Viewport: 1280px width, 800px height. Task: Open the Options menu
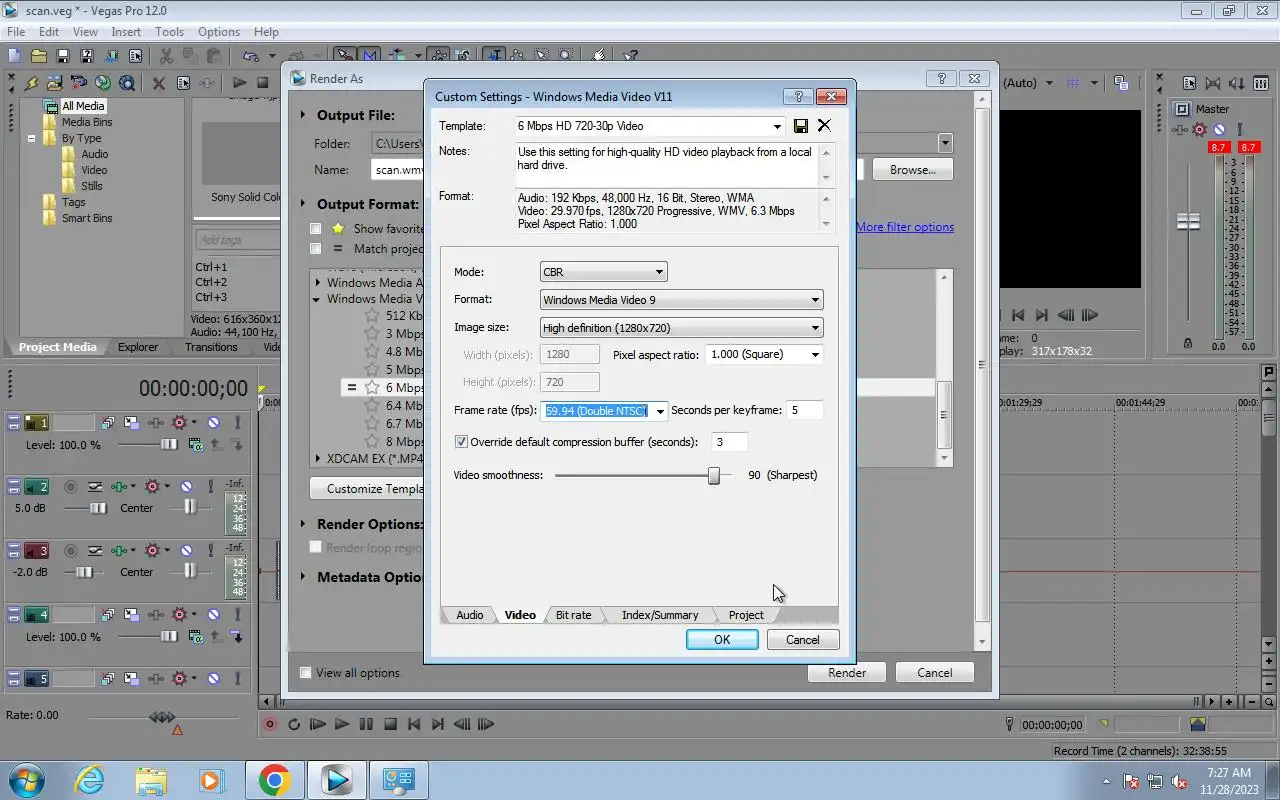pos(218,32)
